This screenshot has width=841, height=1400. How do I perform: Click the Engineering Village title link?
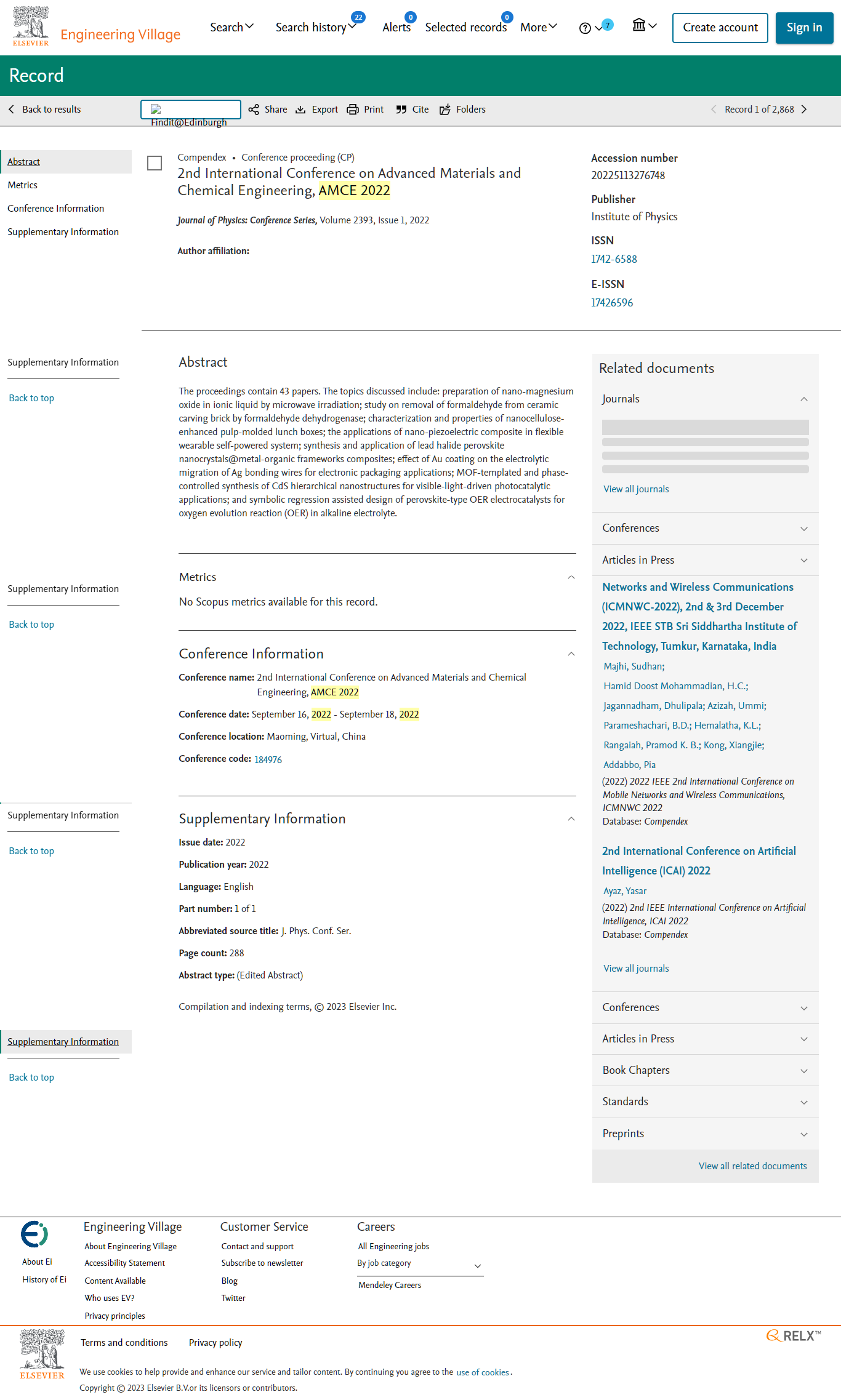click(x=120, y=34)
